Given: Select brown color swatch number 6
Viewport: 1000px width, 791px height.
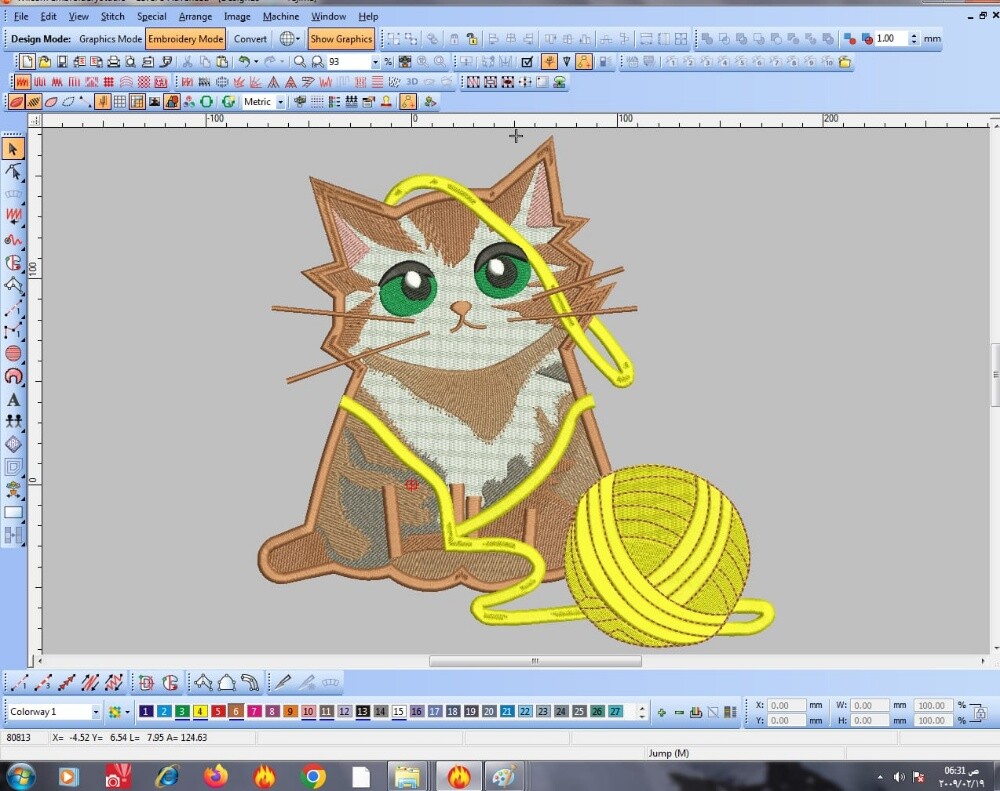Looking at the screenshot, I should coord(236,711).
